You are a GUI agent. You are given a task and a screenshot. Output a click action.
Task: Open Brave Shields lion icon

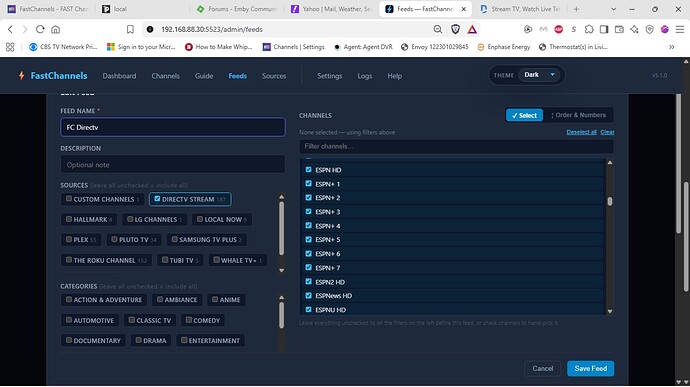[x=455, y=29]
